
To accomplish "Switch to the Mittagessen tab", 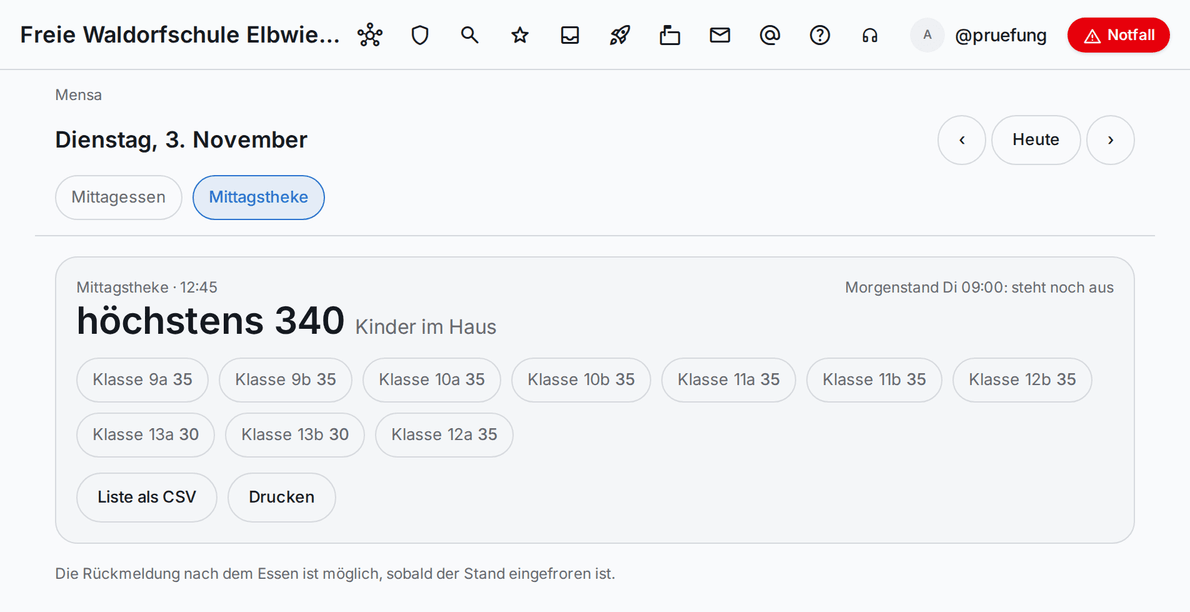I will [118, 197].
